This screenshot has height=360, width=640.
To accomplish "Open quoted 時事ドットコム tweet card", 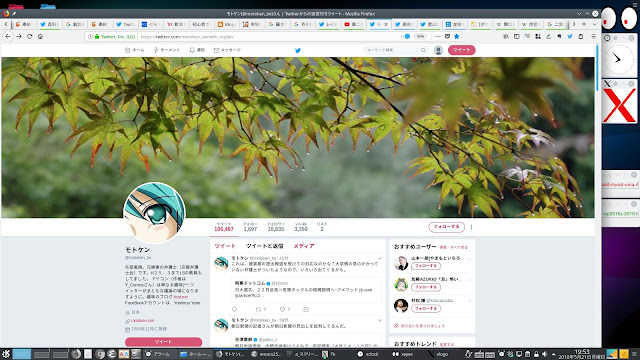I will pyautogui.click(x=307, y=289).
